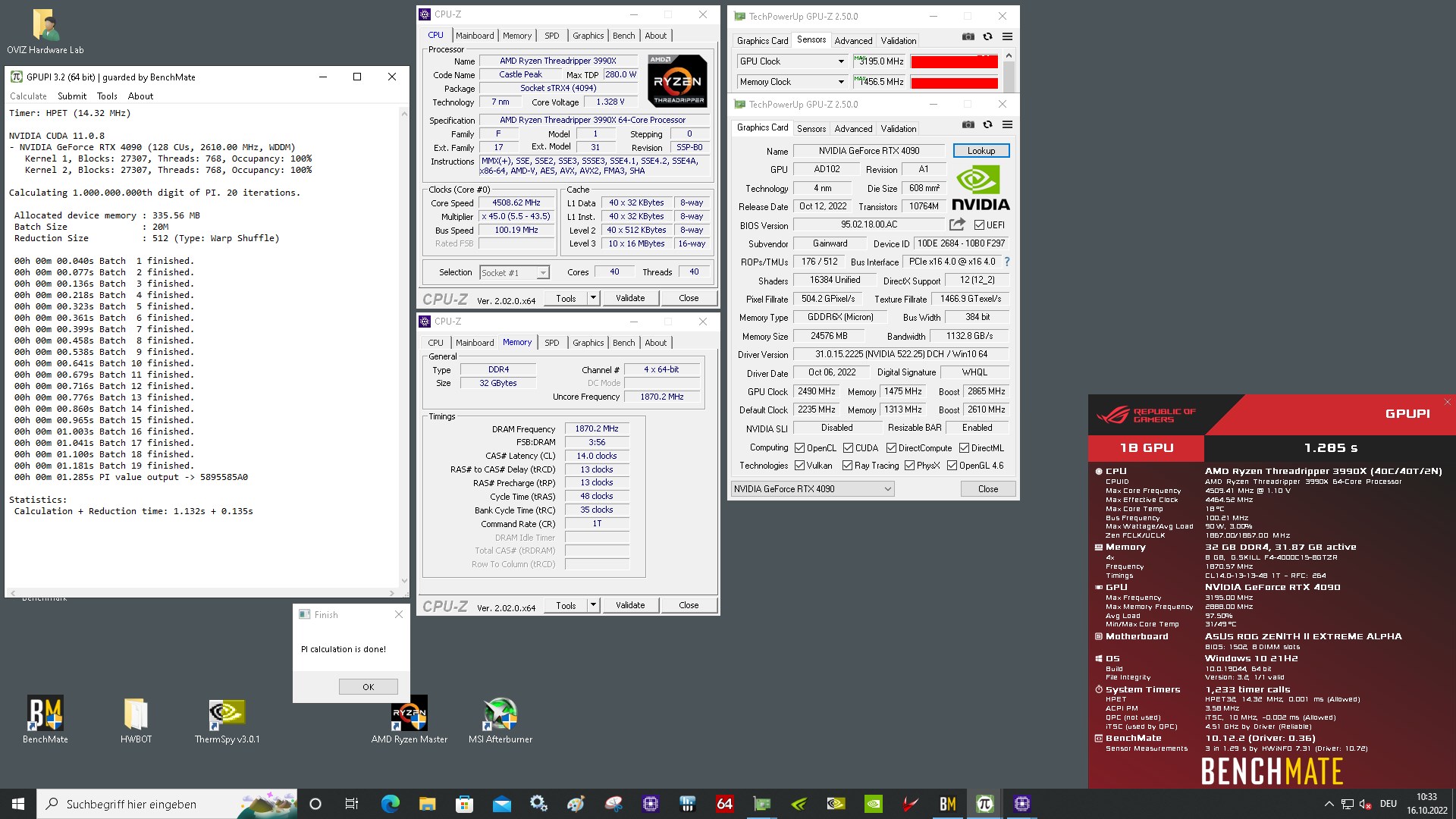Screen dimensions: 1456x819
Task: Toggle the UEFI checkbox in GPU-Z
Action: [979, 225]
